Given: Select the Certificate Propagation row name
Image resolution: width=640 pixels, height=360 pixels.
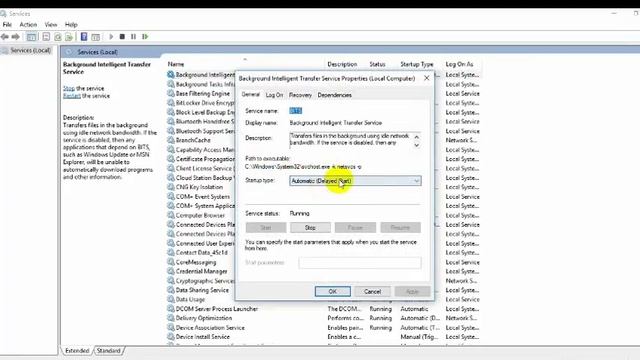Looking at the screenshot, I should 205,159.
